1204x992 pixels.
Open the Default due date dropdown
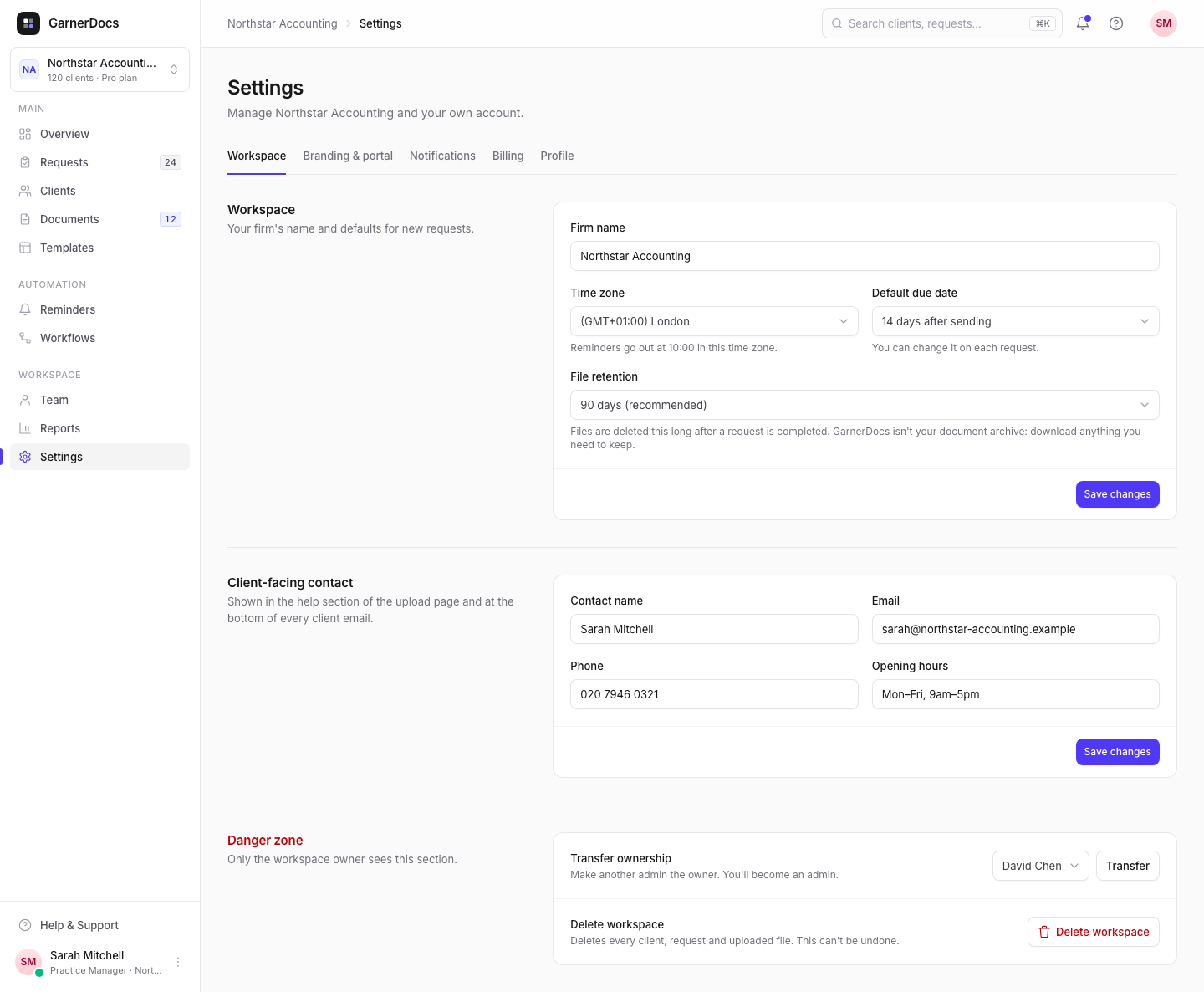1015,321
